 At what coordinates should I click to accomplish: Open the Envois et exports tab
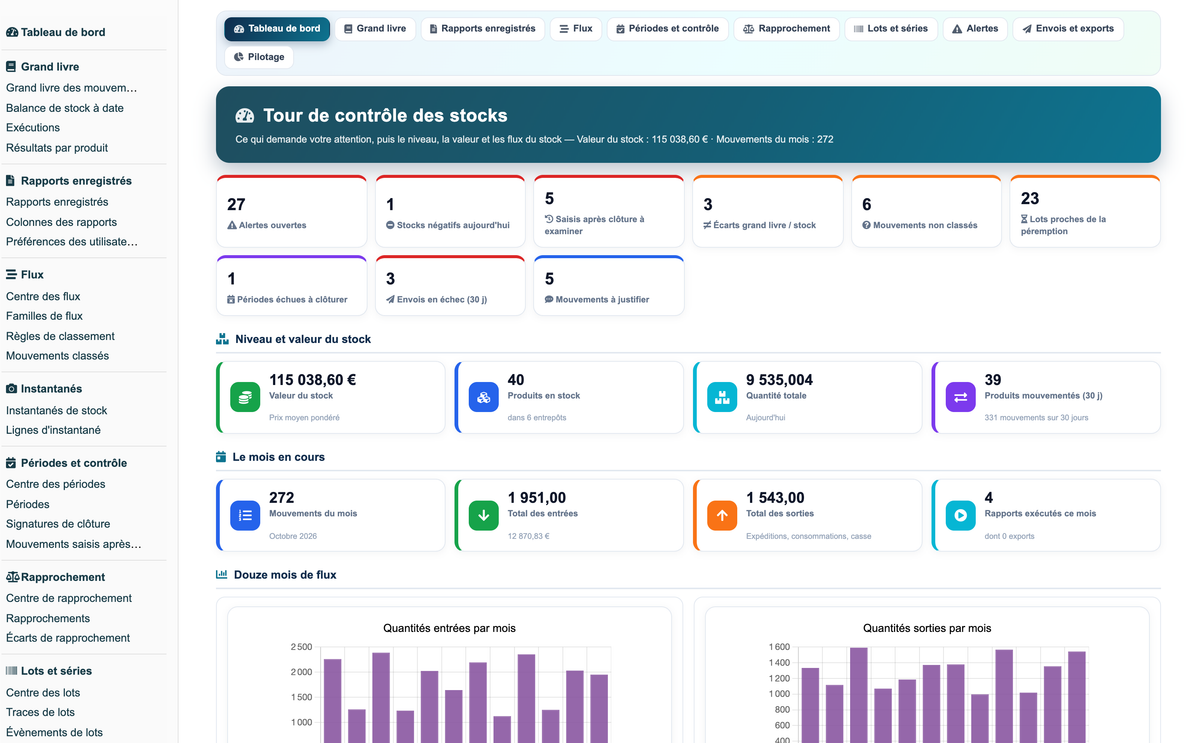(x=1068, y=29)
